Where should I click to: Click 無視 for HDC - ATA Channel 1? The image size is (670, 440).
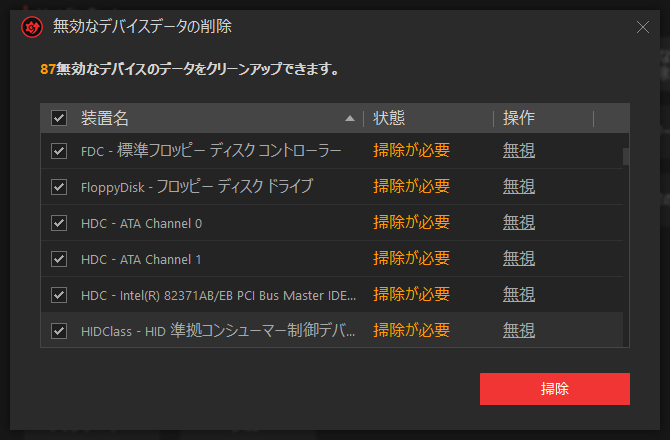click(519, 258)
